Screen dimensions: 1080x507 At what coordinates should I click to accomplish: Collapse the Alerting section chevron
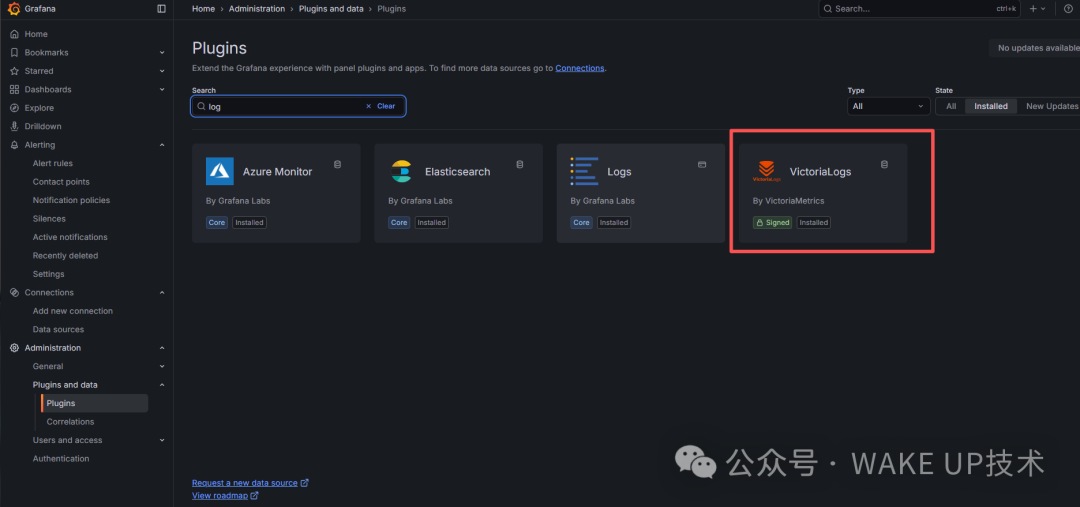click(x=162, y=145)
